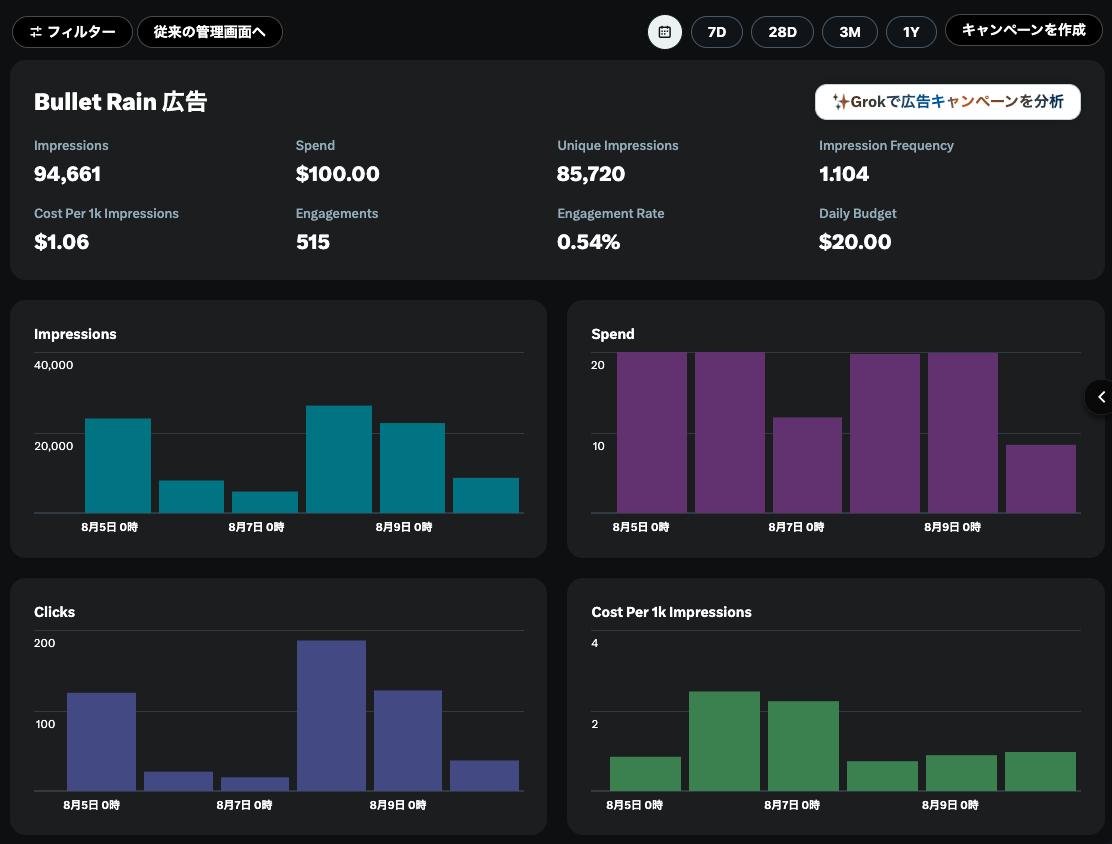The height and width of the screenshot is (844, 1112).
Task: Click the first green Cost Per 1k bar
Action: (645, 774)
